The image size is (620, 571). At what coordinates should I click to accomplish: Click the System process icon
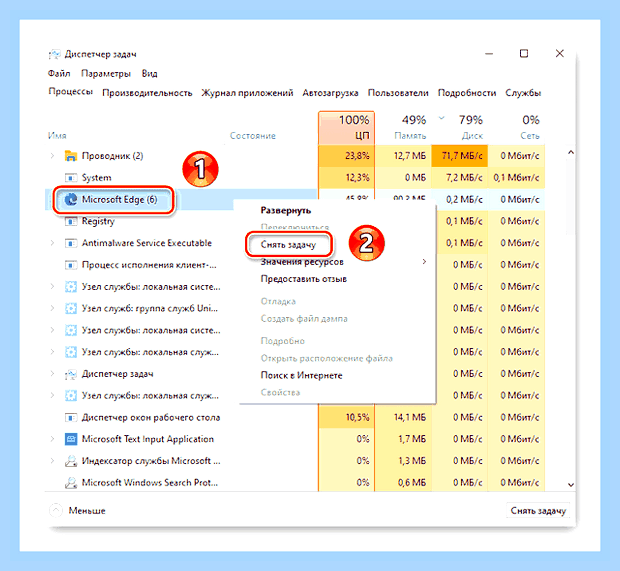click(x=71, y=178)
